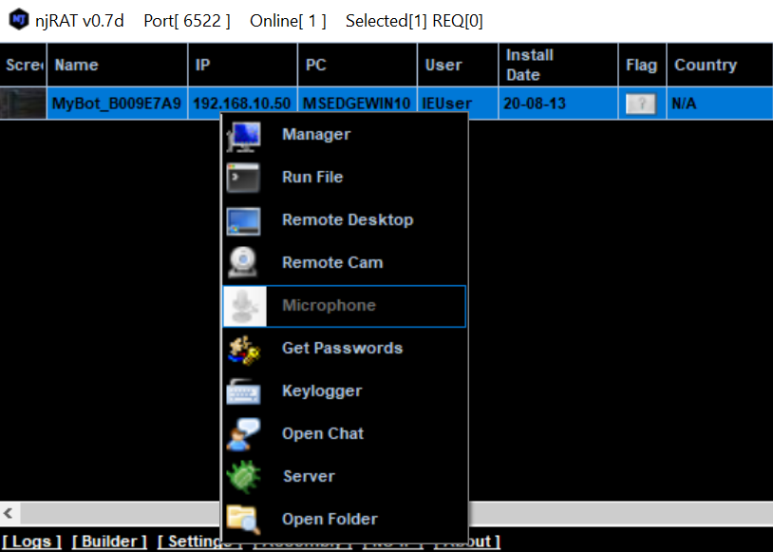
Task: Click the IP column header
Action: (x=243, y=65)
